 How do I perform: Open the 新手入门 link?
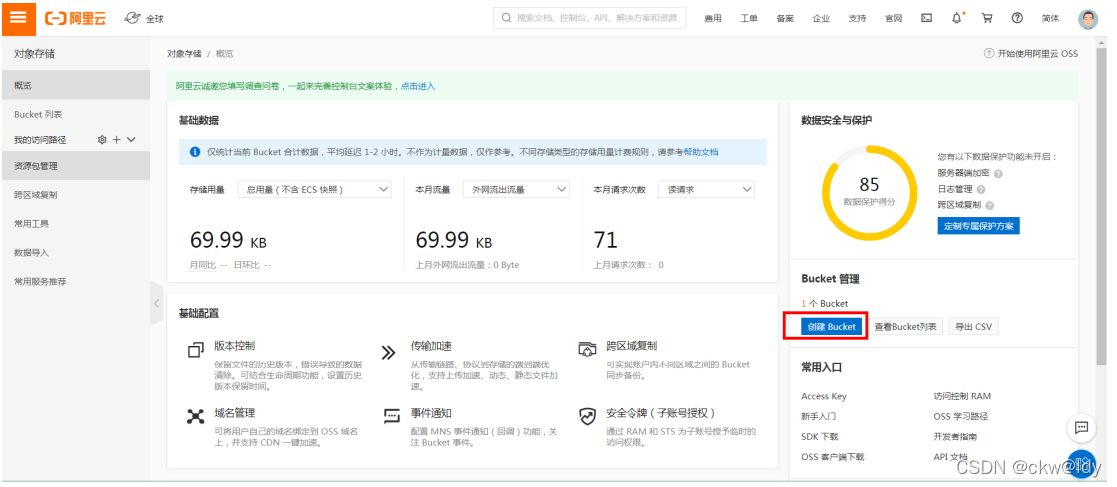pos(819,416)
